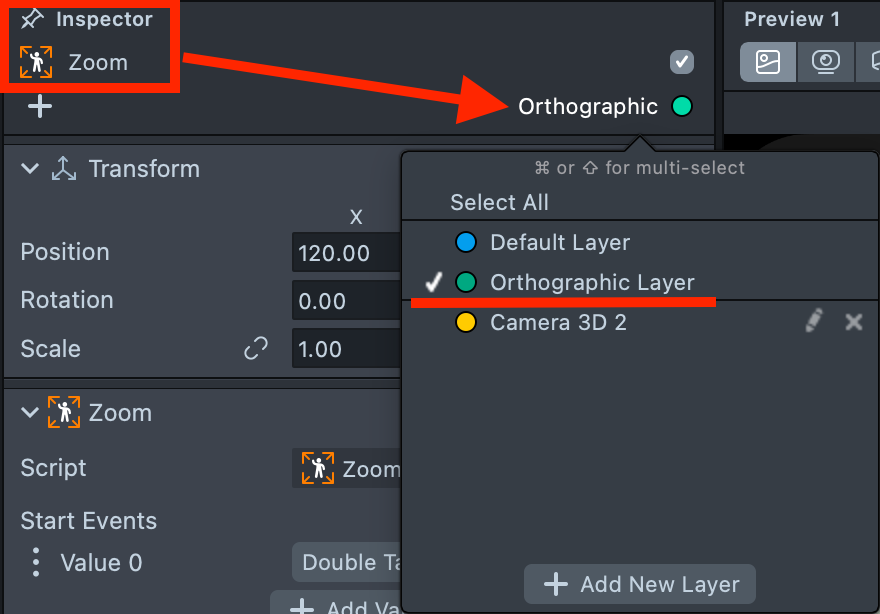
Task: Collapse the Zoom script component
Action: coord(30,412)
